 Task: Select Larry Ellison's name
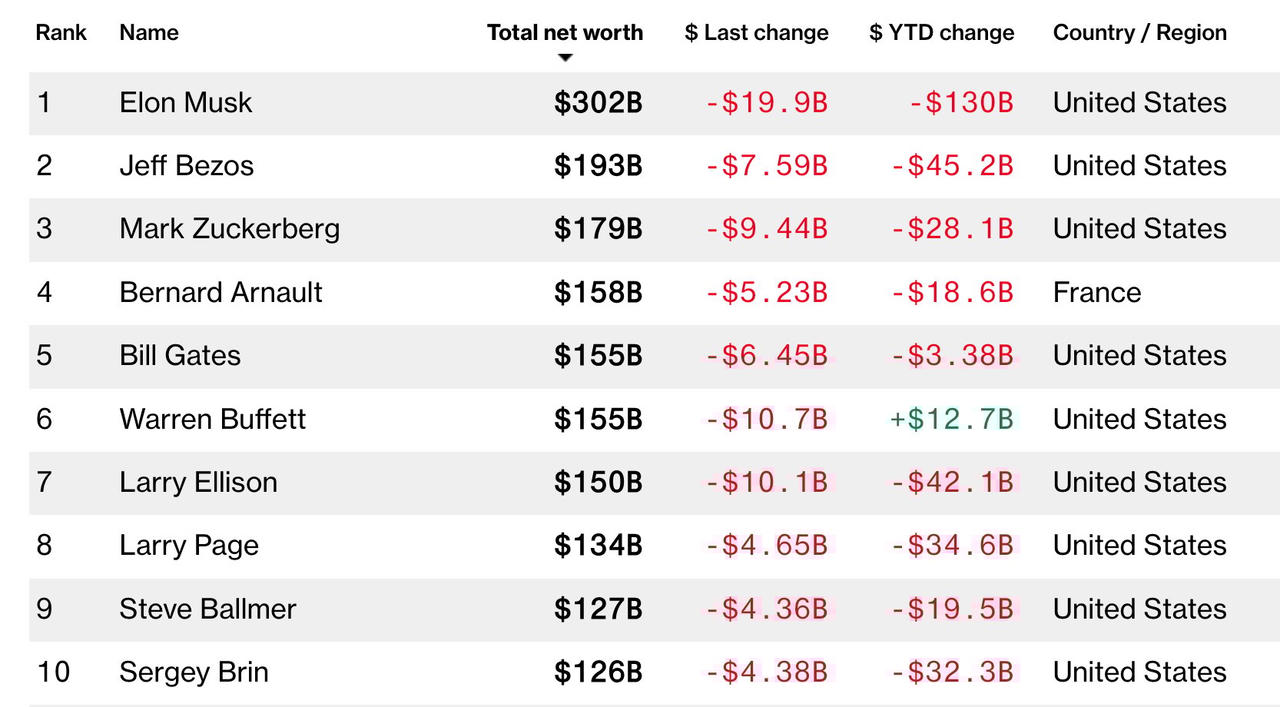(198, 483)
